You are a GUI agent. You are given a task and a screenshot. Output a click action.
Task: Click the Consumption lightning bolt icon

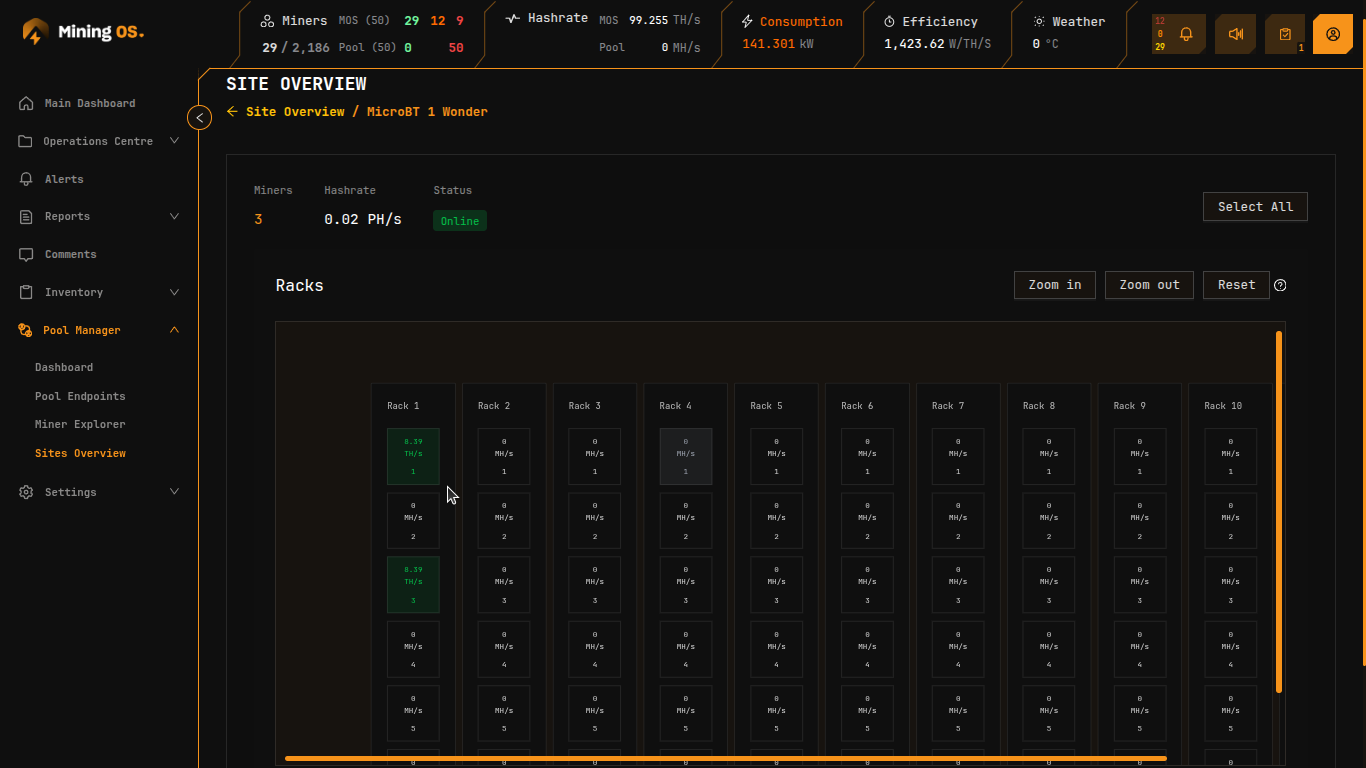[x=745, y=21]
